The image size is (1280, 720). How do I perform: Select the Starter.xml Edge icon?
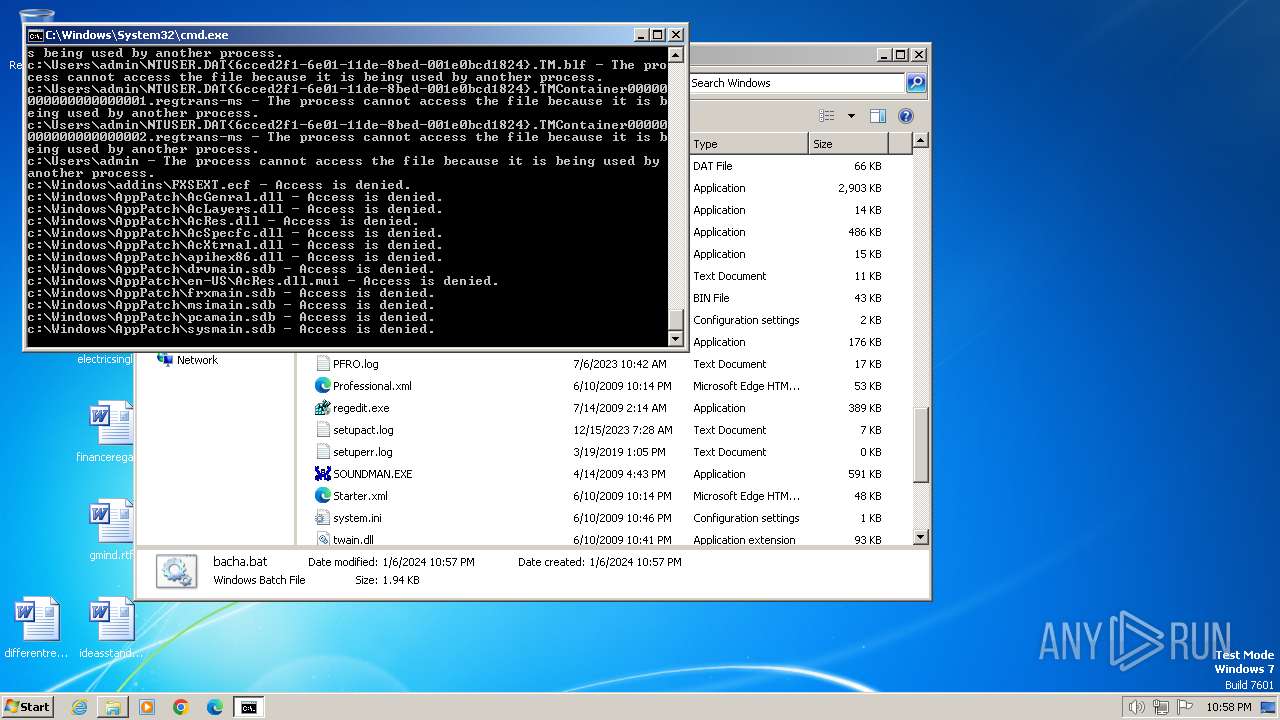coord(323,496)
